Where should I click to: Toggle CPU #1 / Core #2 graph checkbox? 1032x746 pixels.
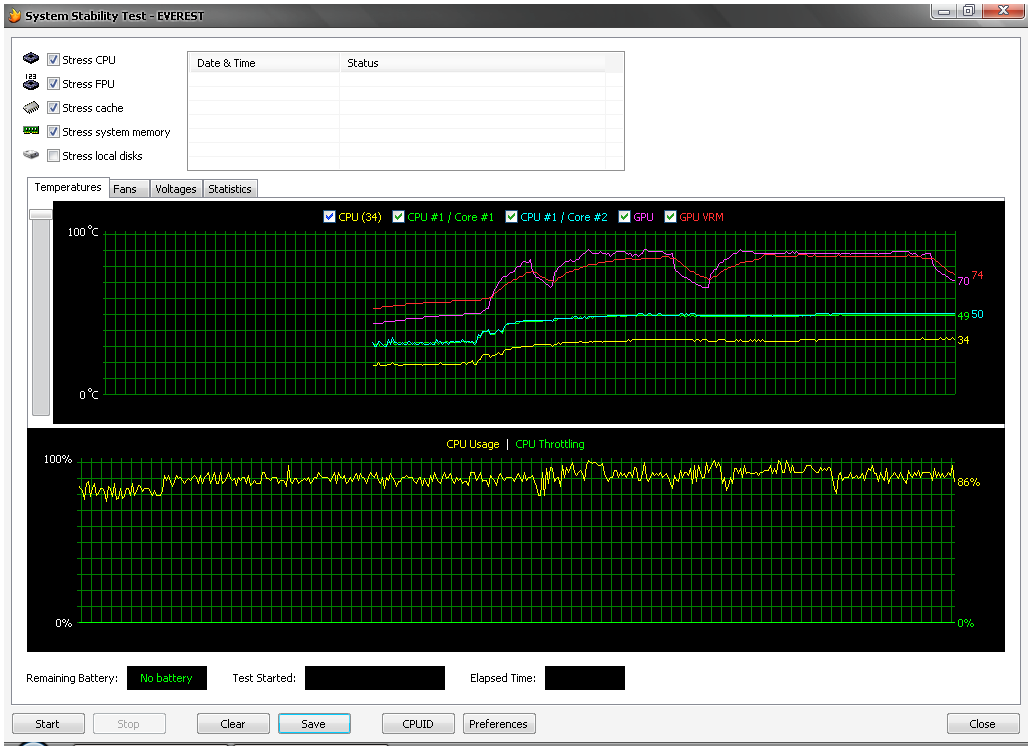click(x=512, y=217)
